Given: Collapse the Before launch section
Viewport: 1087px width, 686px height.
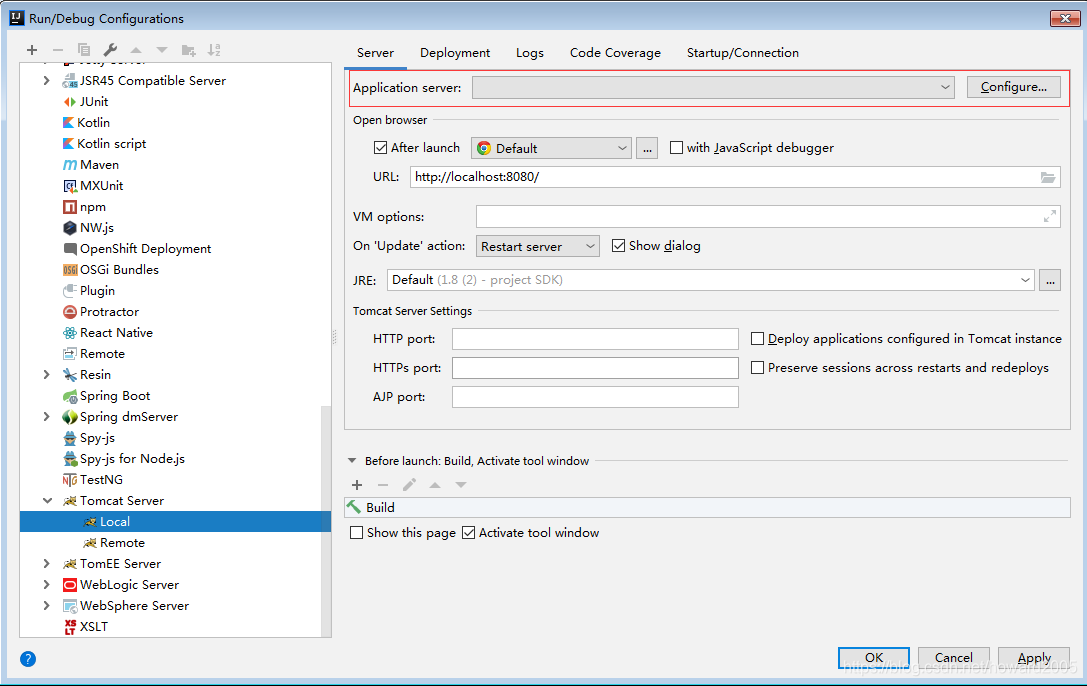Looking at the screenshot, I should point(352,461).
